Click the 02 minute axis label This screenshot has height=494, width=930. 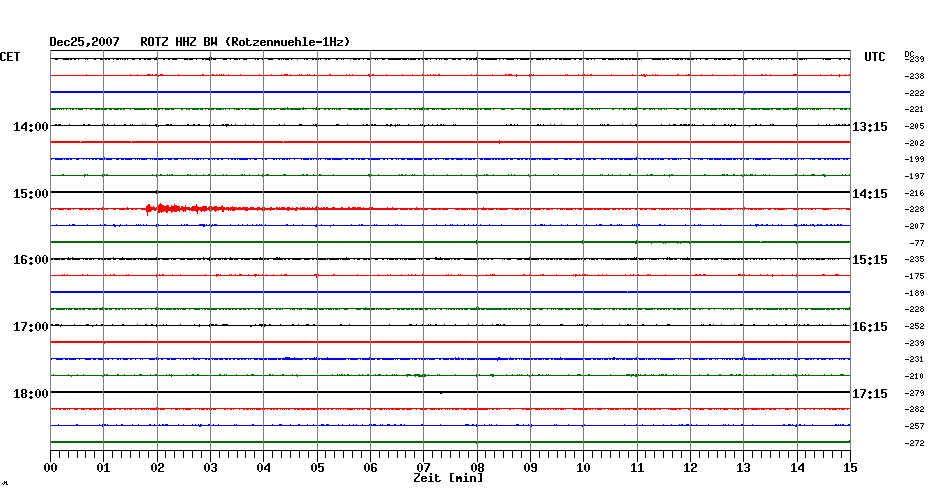(x=157, y=468)
